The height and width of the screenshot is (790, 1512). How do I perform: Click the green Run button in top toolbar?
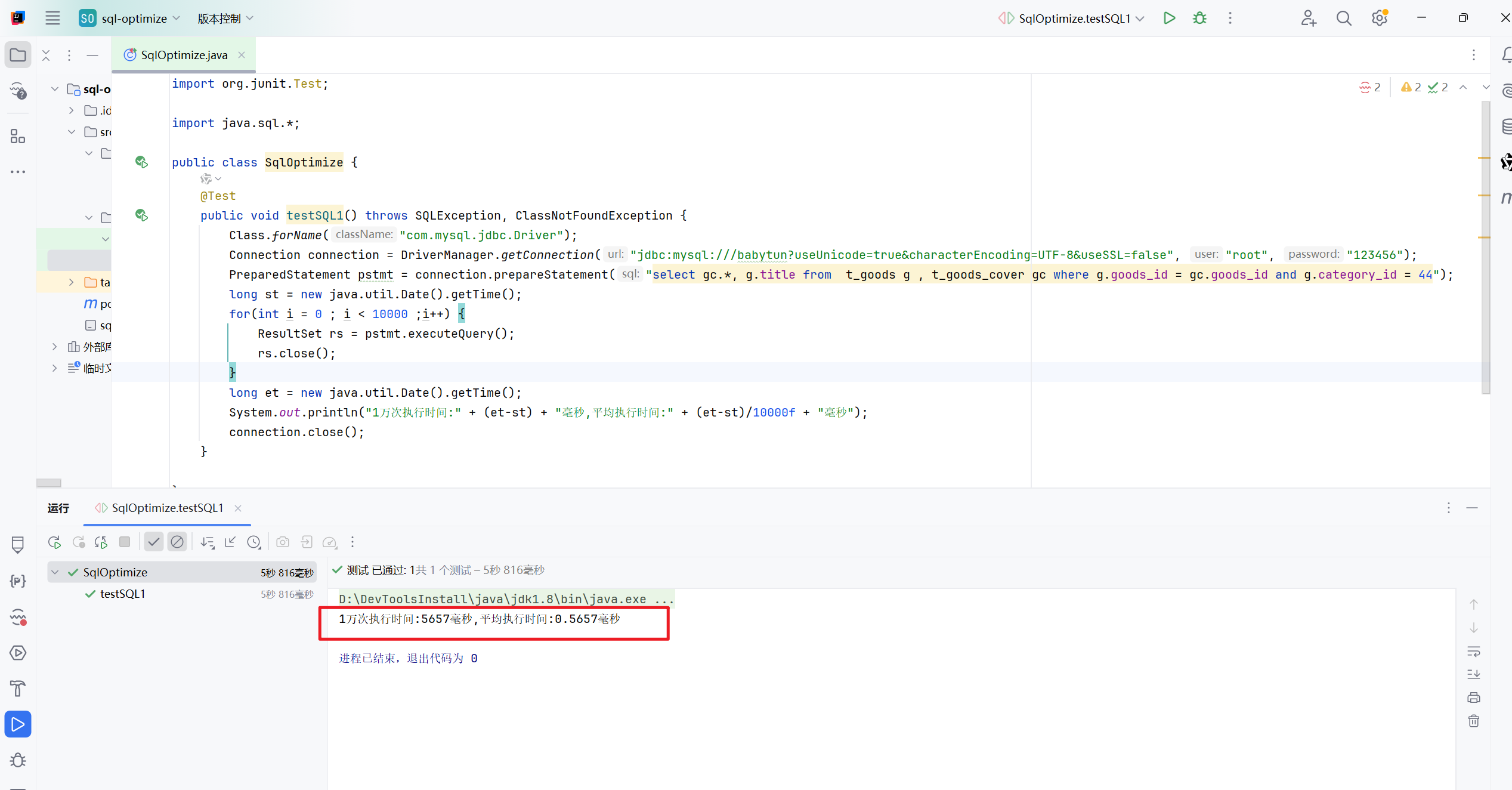[x=1169, y=18]
